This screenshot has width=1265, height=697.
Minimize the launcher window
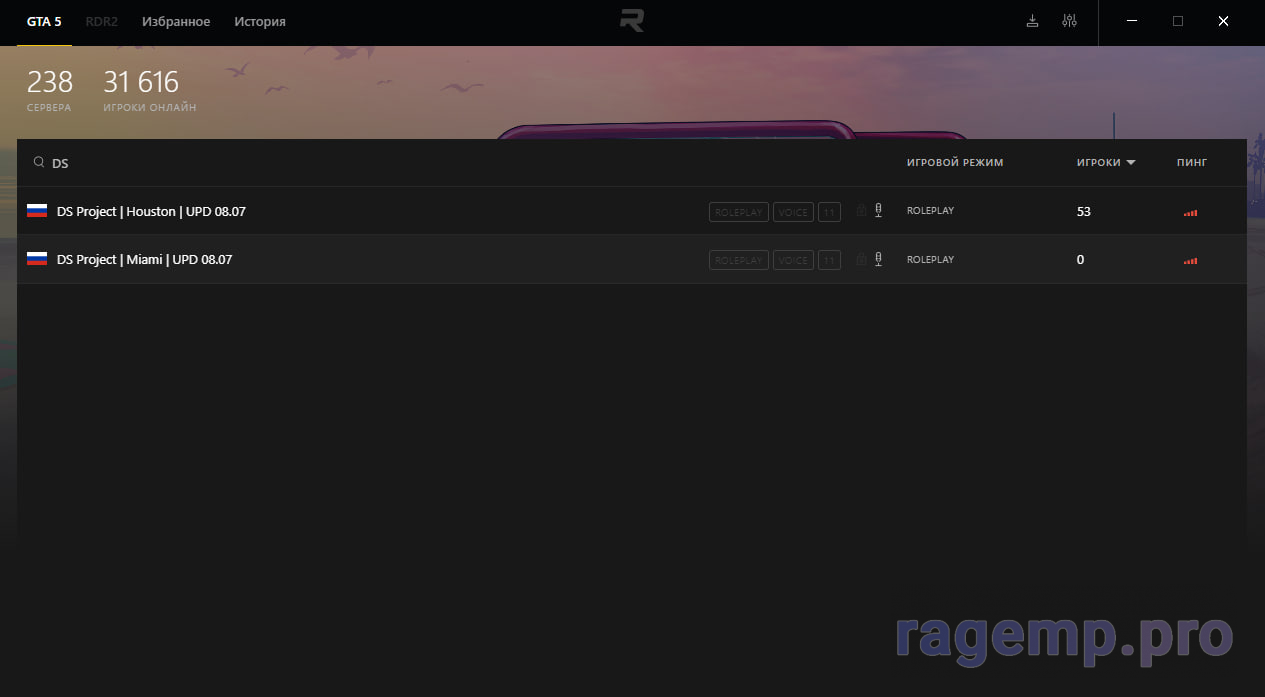(1132, 21)
